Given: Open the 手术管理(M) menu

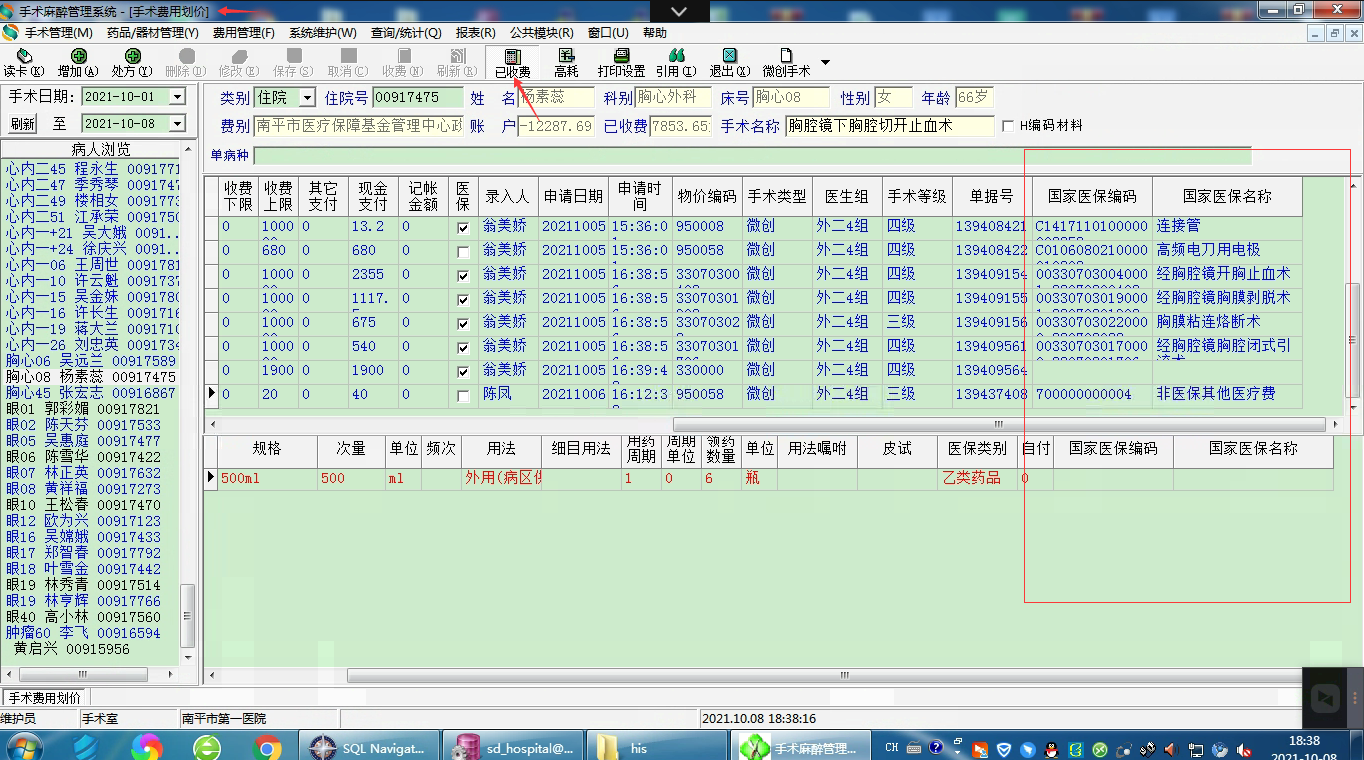Looking at the screenshot, I should pos(58,33).
